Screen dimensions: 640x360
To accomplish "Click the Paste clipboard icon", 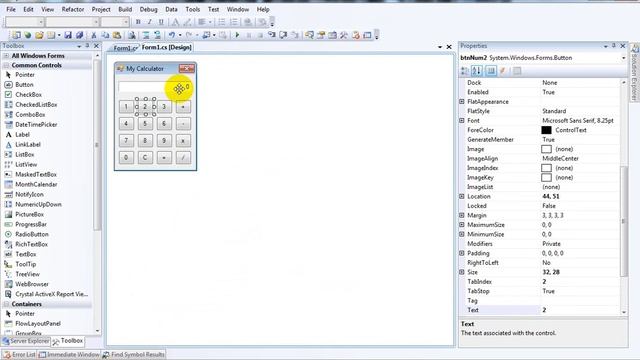I will tap(117, 35).
